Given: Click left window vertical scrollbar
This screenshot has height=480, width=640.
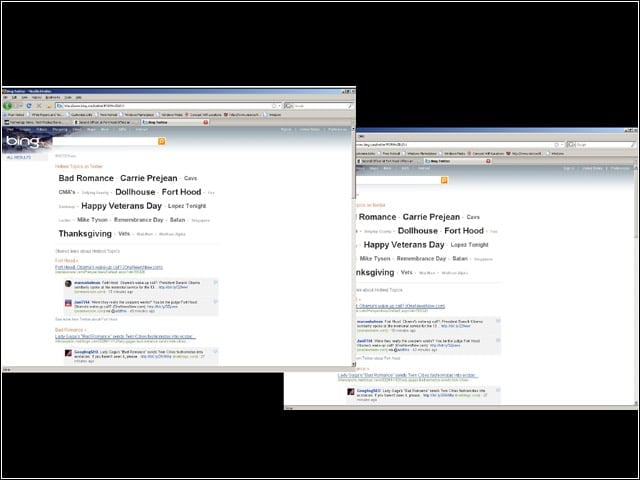Looking at the screenshot, I should [353, 245].
